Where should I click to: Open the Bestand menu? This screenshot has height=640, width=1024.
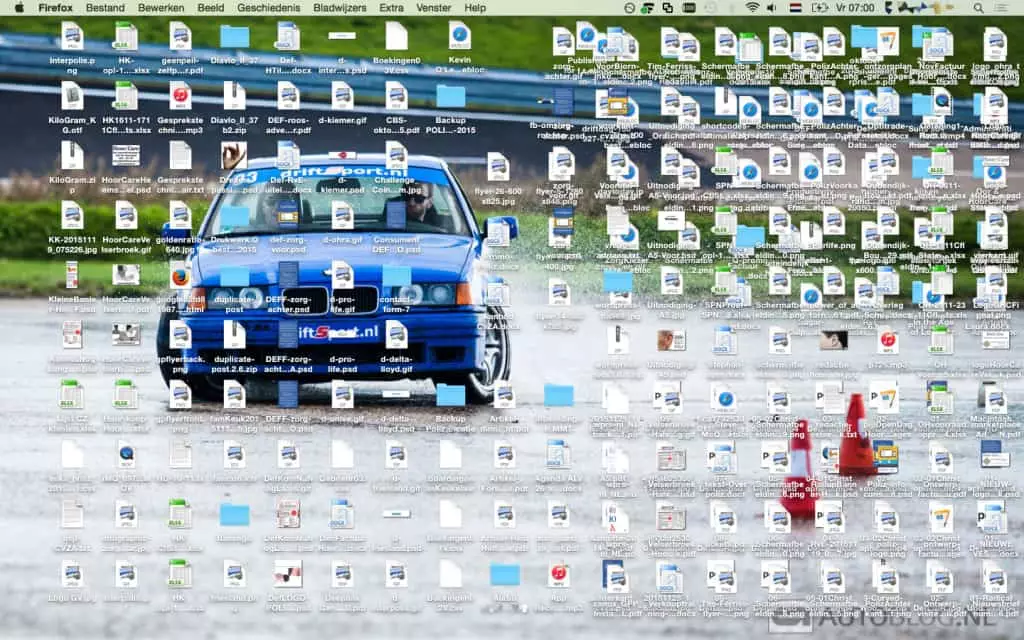click(105, 8)
